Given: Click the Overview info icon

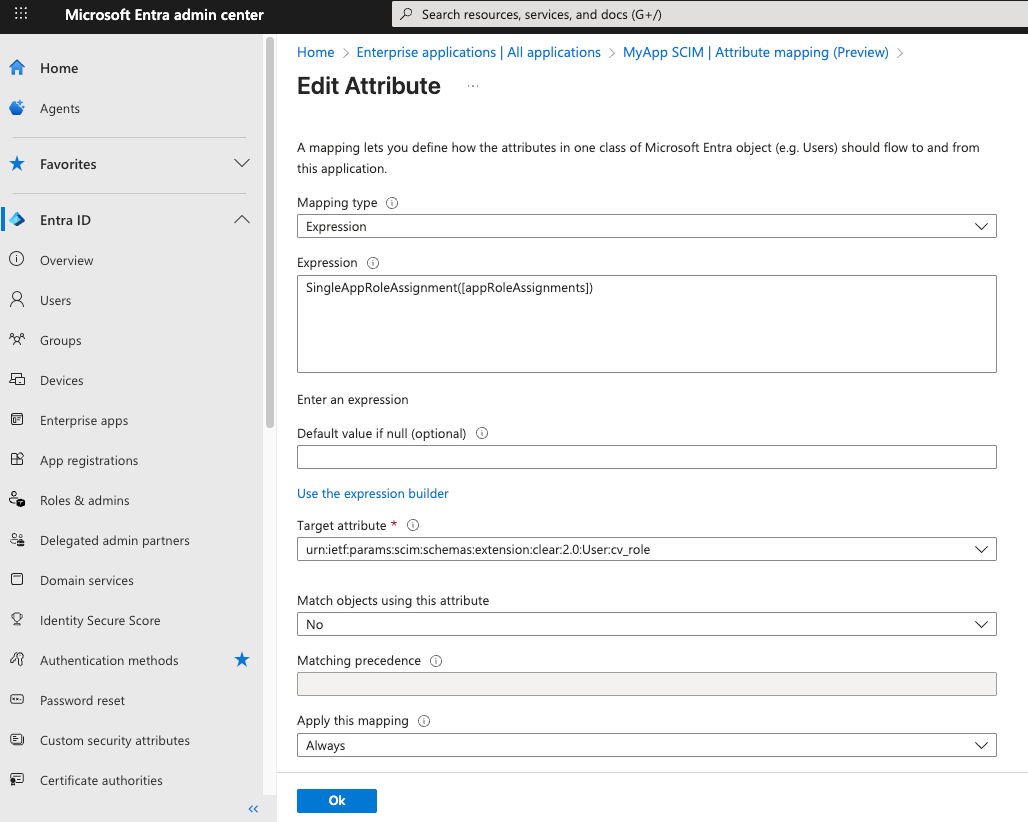Looking at the screenshot, I should (17, 260).
